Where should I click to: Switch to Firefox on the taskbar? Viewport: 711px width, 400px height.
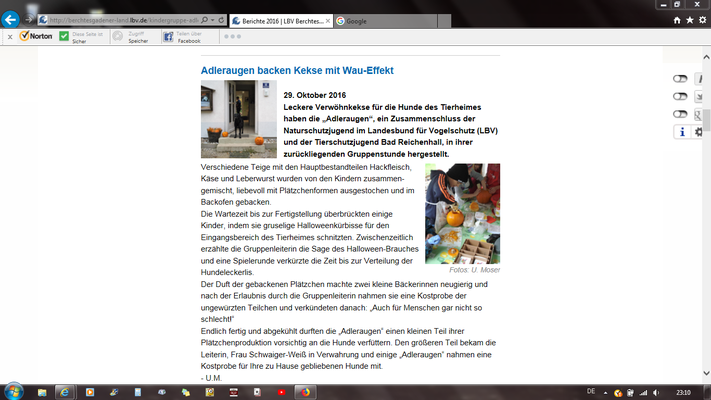[305, 392]
